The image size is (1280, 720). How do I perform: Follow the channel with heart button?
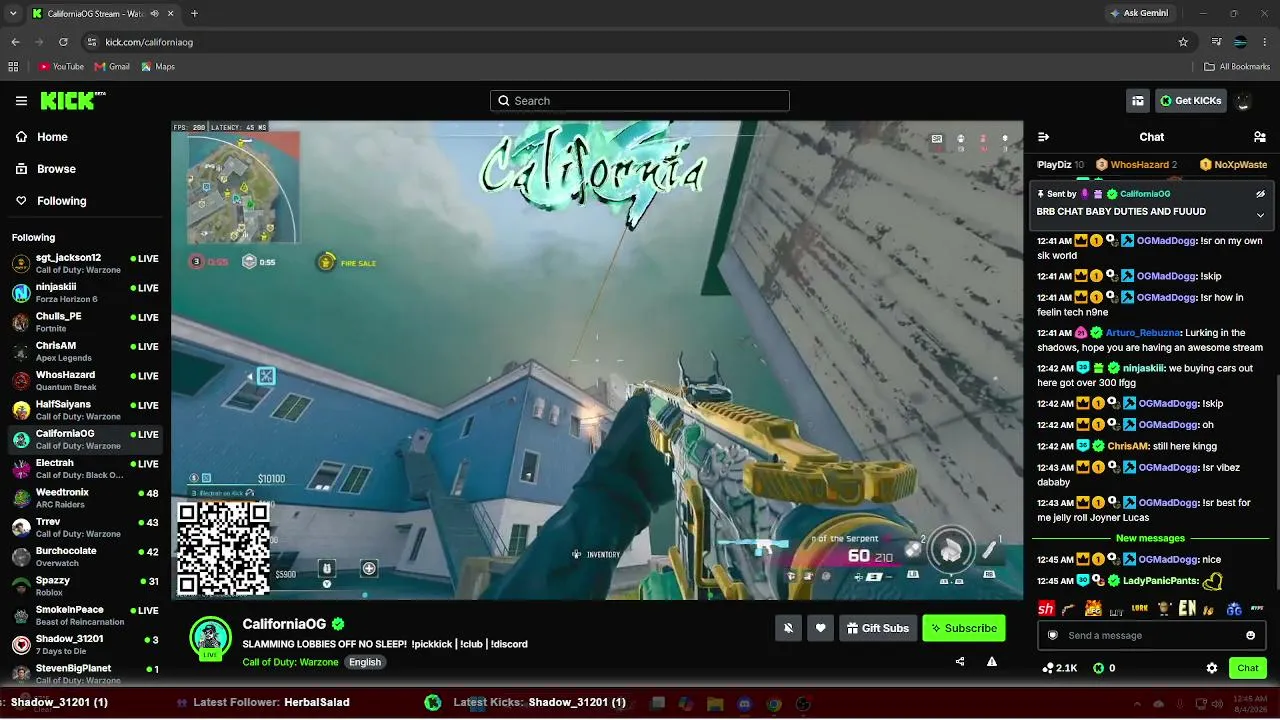tap(821, 628)
